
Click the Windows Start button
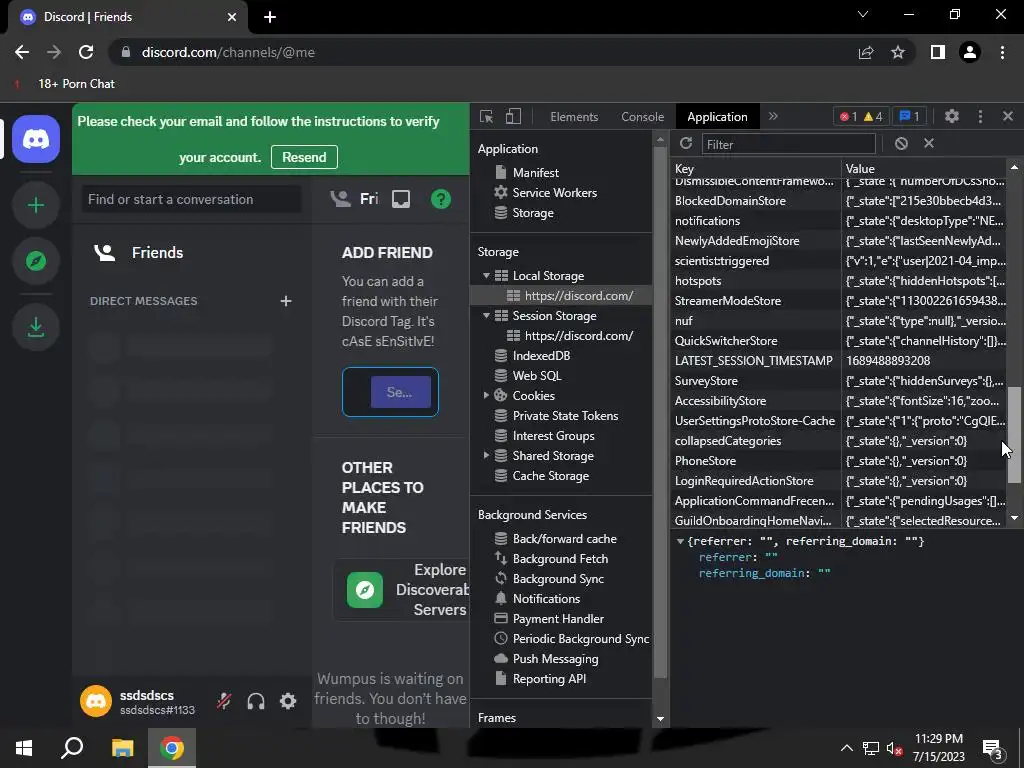pos(24,748)
